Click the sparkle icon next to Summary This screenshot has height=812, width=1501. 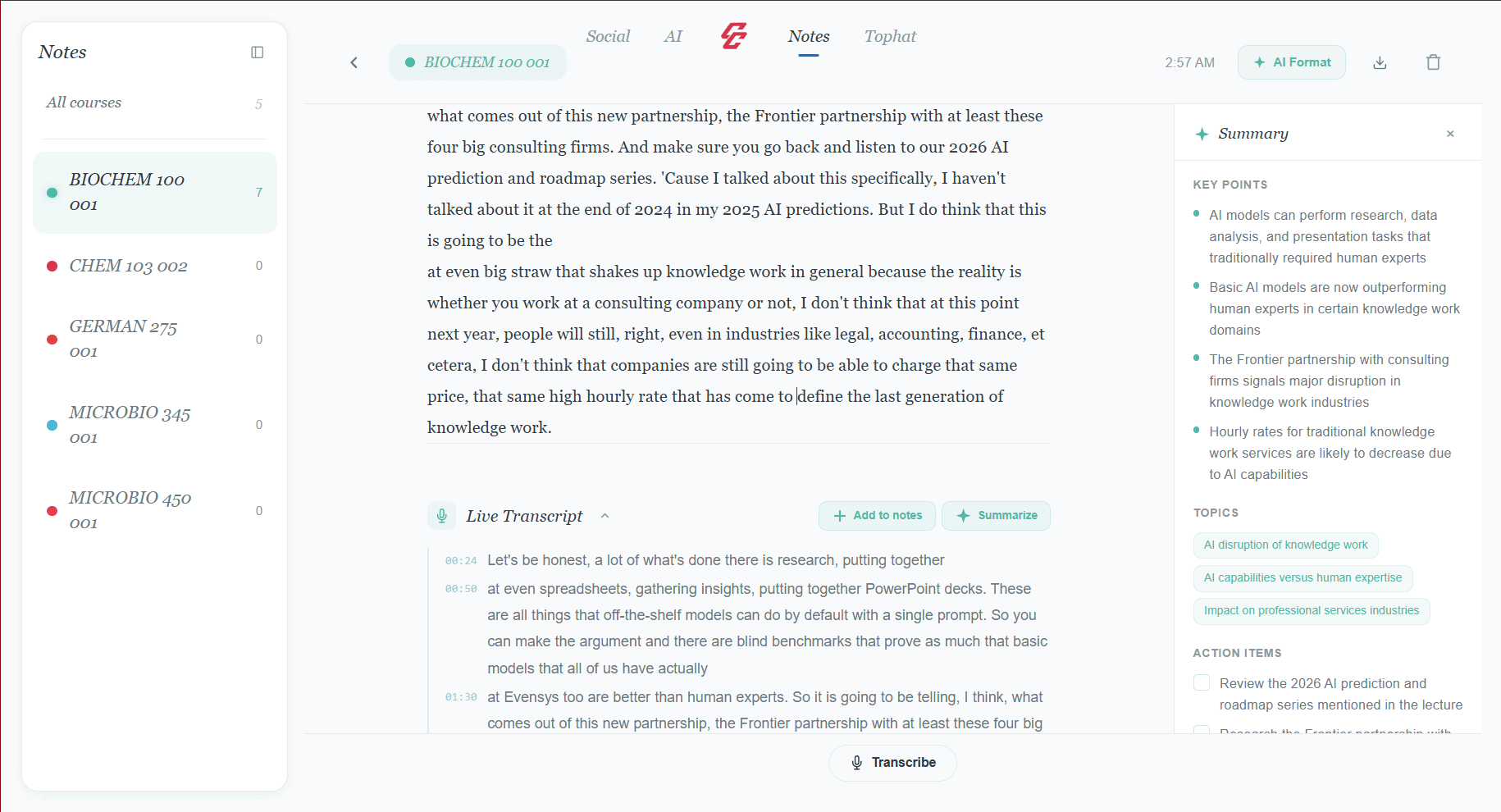[1201, 133]
